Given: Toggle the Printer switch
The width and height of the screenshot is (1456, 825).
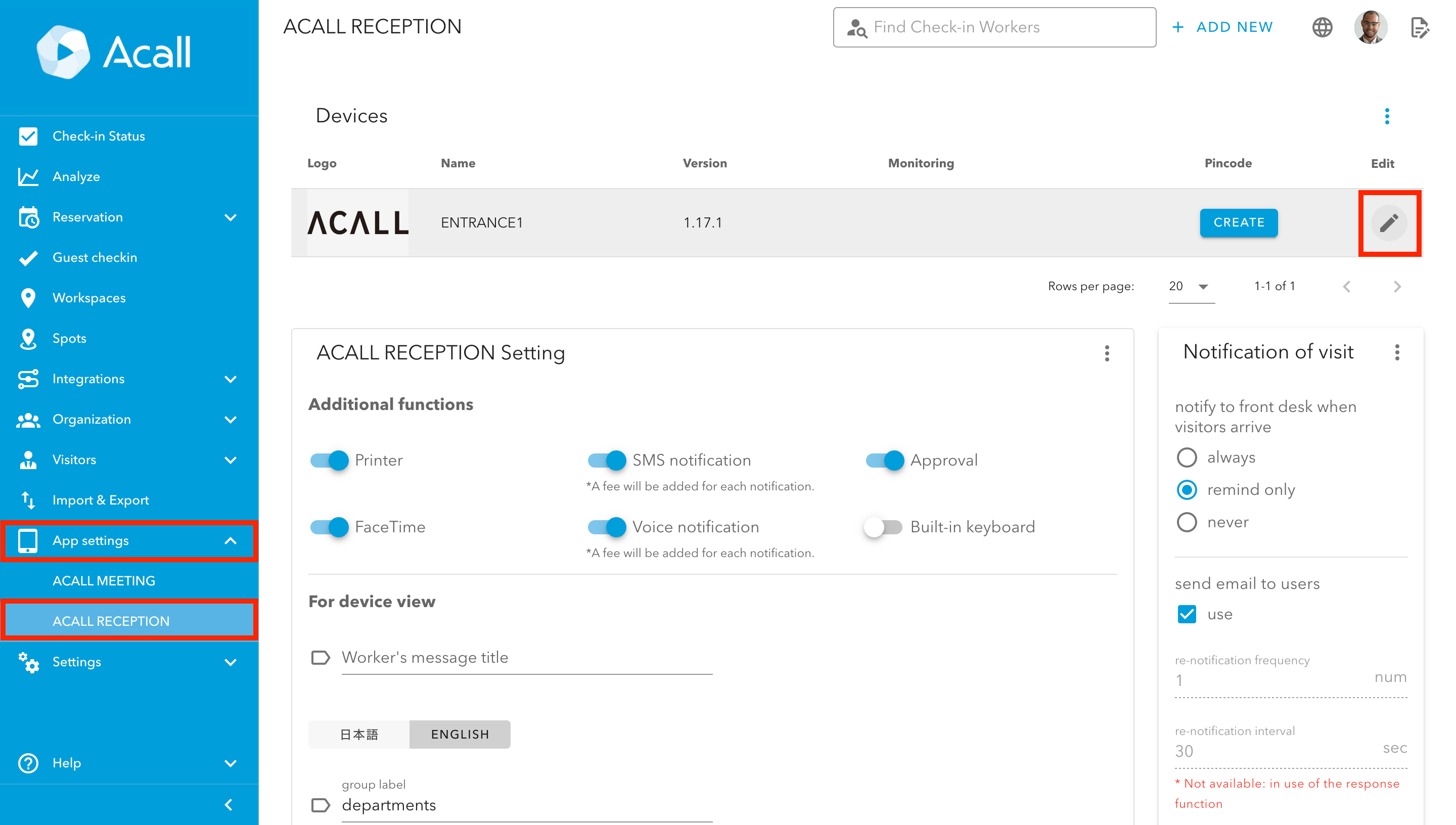Looking at the screenshot, I should click(330, 460).
